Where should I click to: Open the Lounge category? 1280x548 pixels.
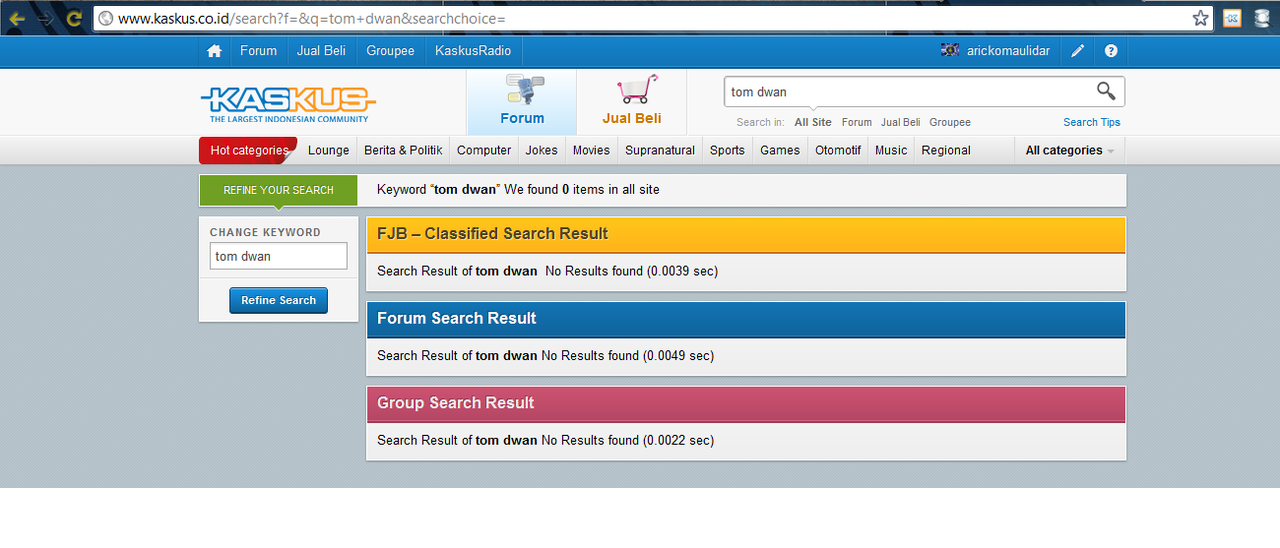point(328,150)
